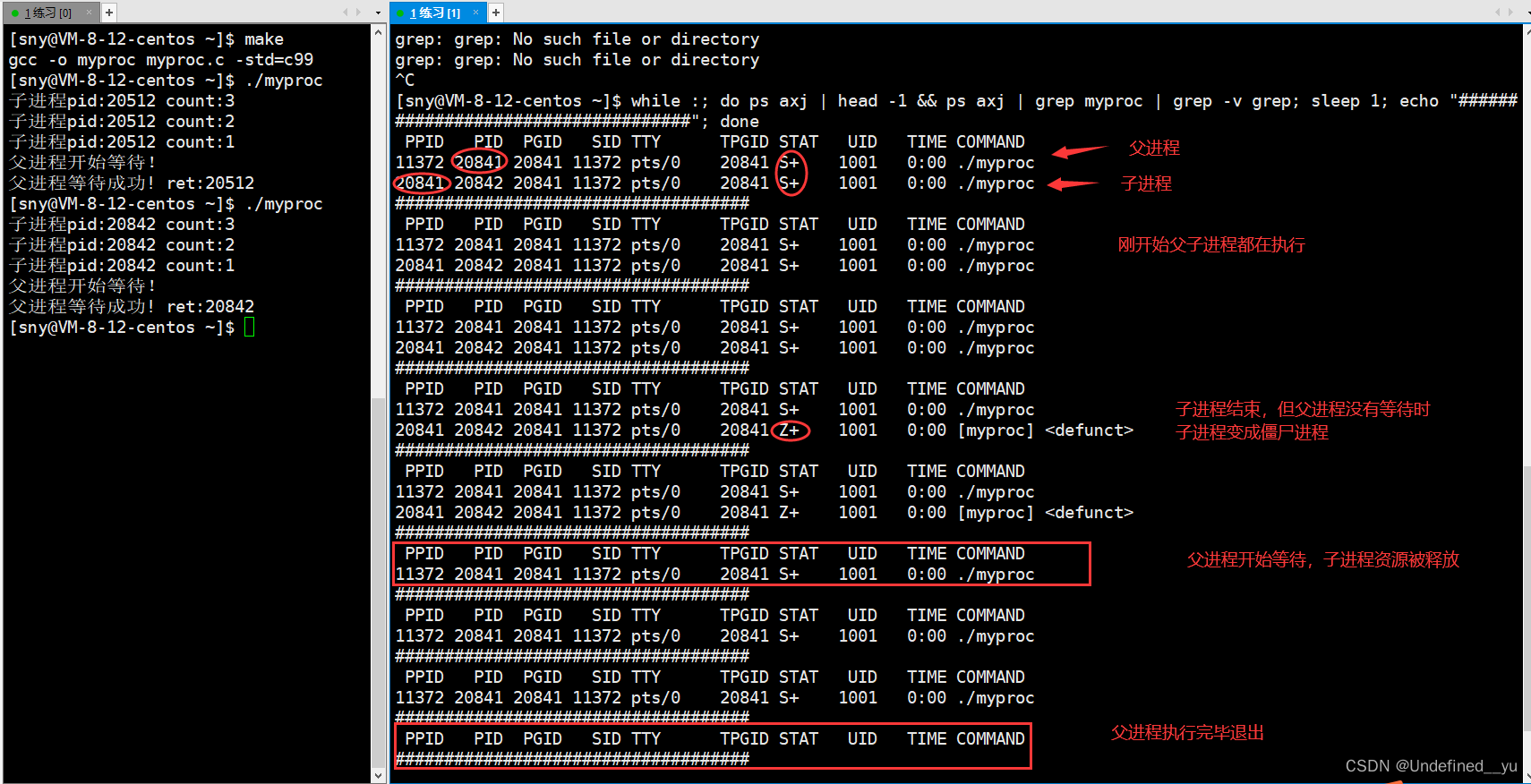Close the '1 练习 [0]' tab

coord(89,13)
